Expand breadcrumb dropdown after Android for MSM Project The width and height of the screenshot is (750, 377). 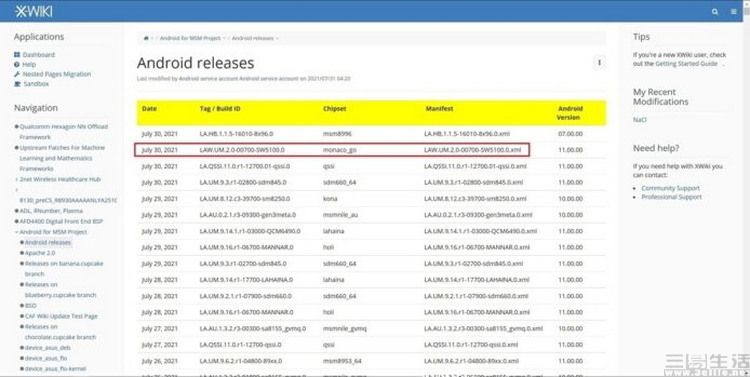[x=224, y=38]
